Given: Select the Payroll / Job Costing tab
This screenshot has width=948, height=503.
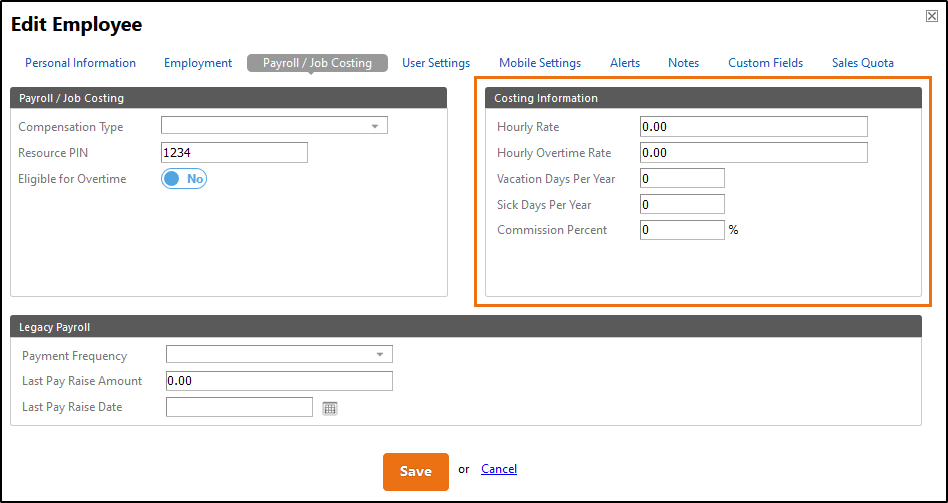Looking at the screenshot, I should [x=317, y=63].
